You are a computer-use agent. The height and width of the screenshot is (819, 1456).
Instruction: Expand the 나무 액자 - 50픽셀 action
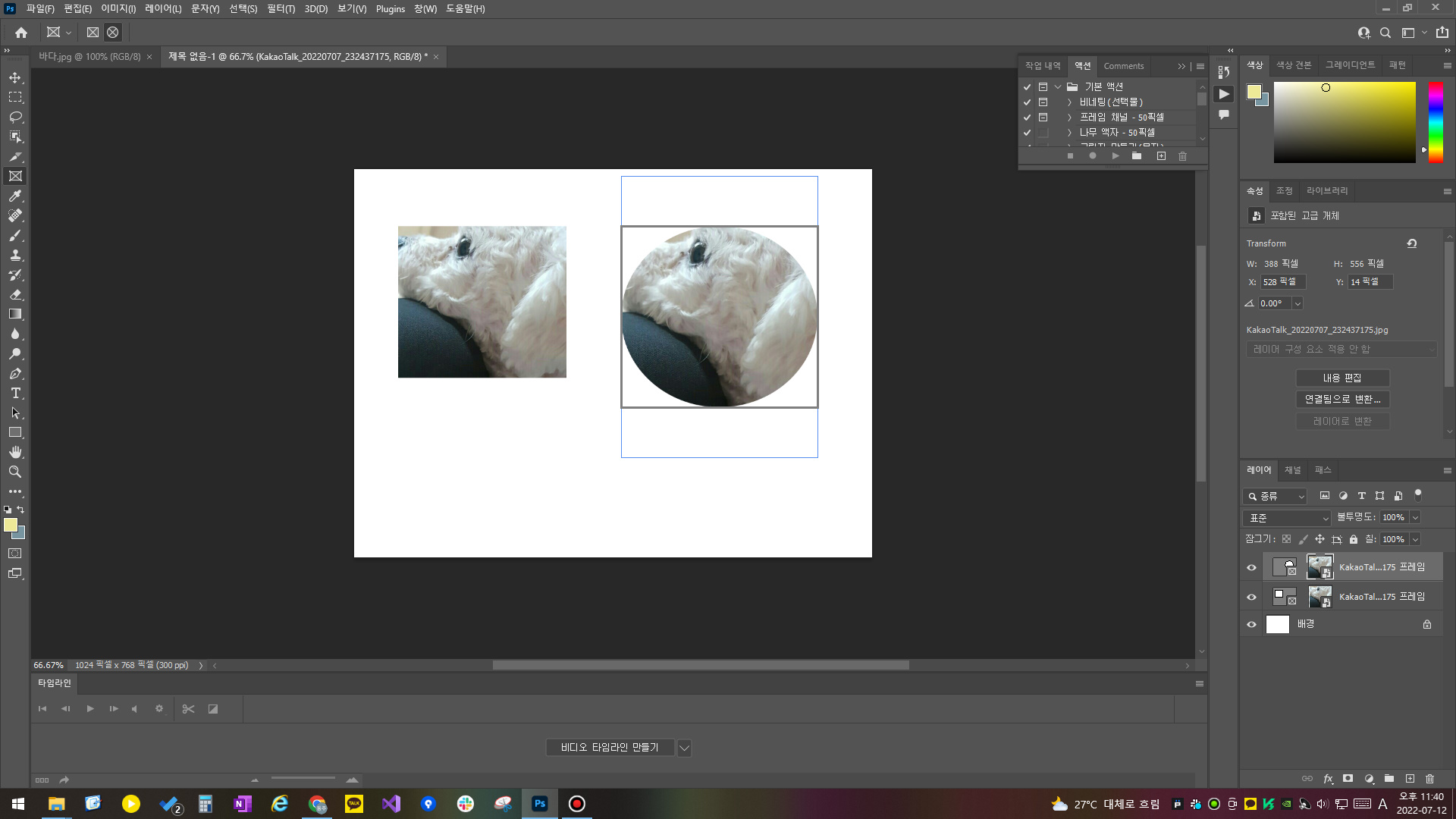(1069, 133)
